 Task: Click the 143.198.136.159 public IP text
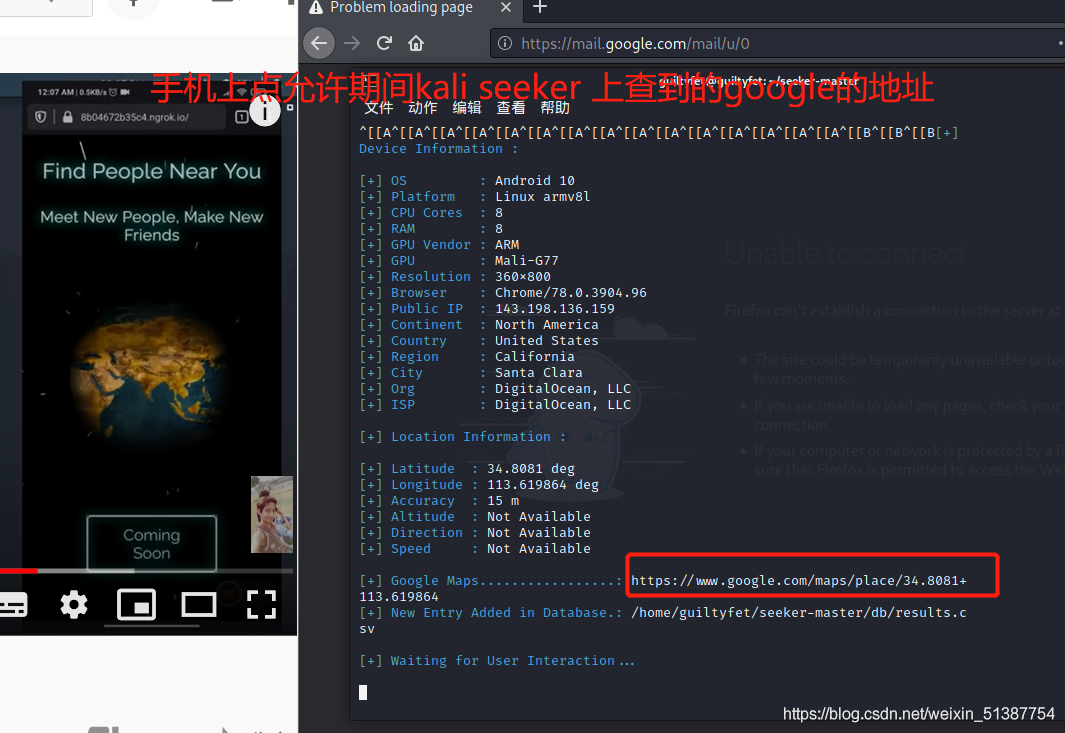pyautogui.click(x=554, y=308)
